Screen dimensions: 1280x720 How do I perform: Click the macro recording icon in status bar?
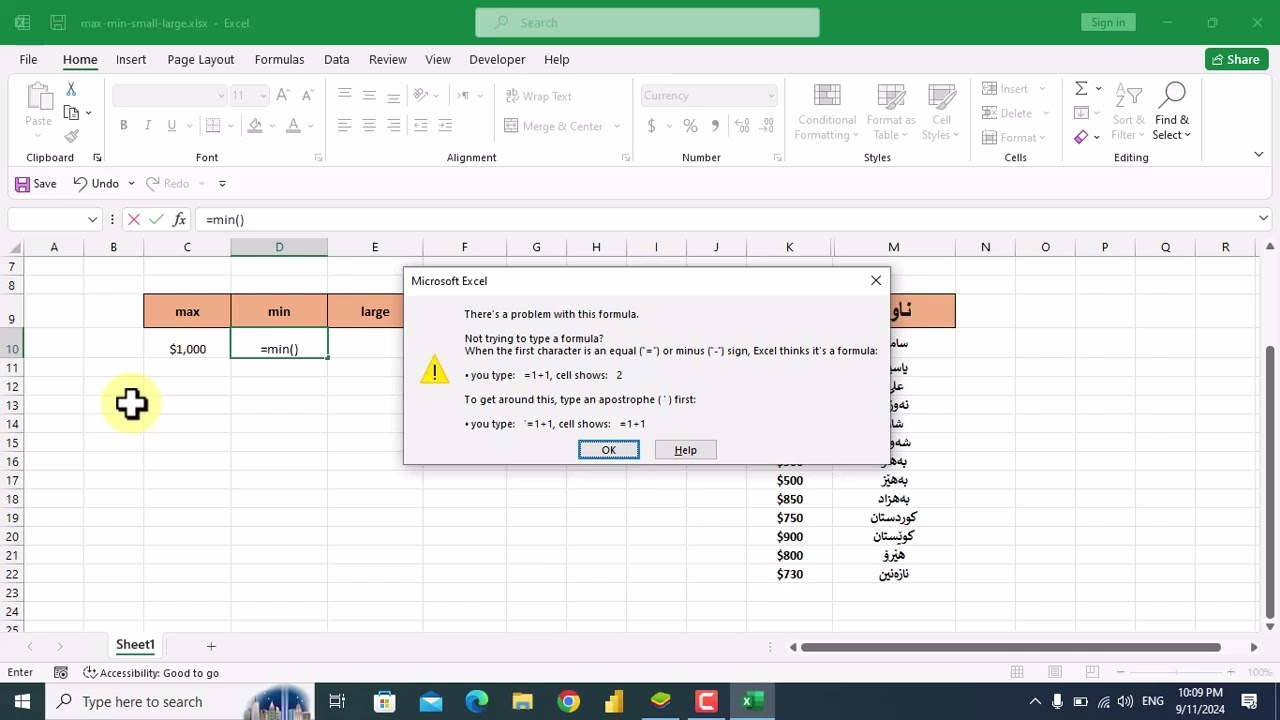click(x=61, y=673)
